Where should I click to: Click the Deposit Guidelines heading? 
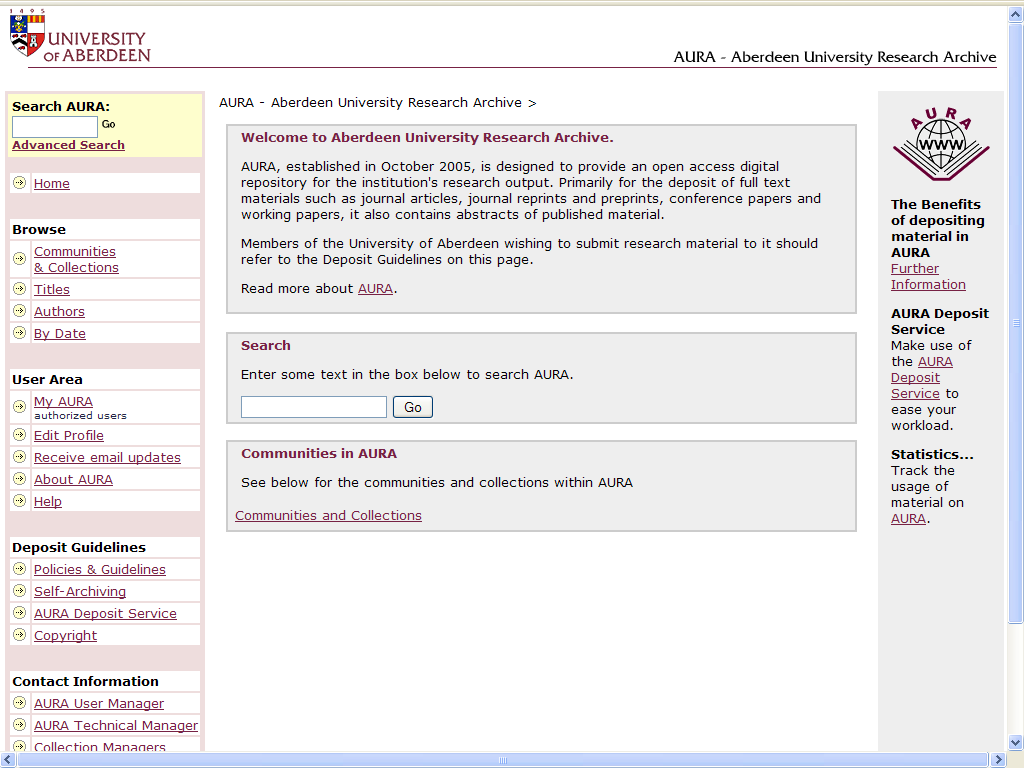[79, 547]
